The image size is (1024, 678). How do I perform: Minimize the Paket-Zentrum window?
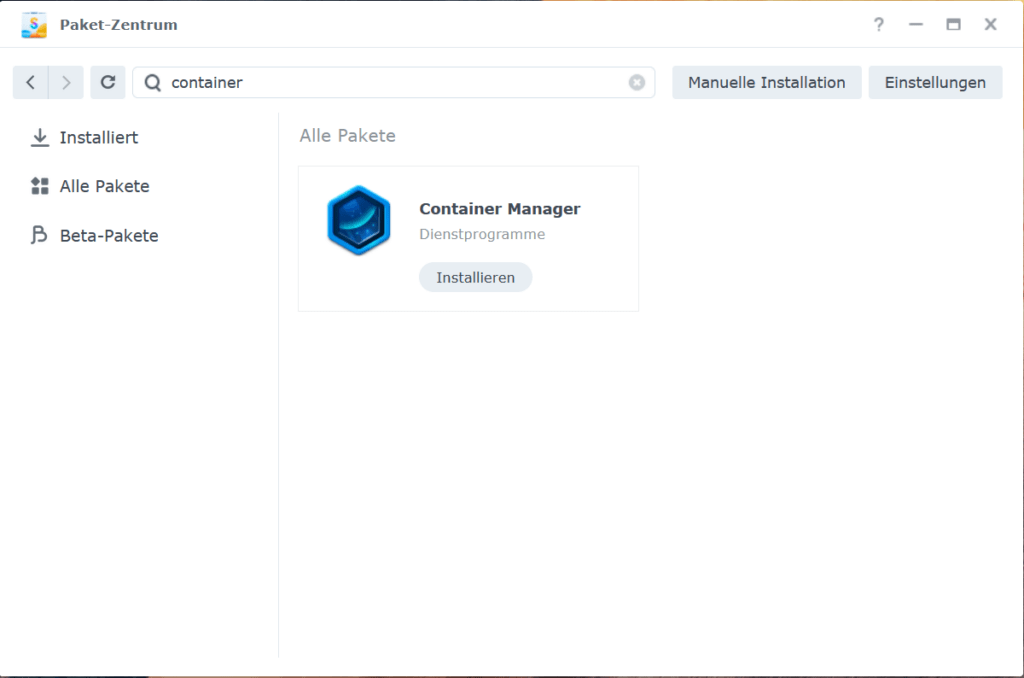pyautogui.click(x=916, y=25)
